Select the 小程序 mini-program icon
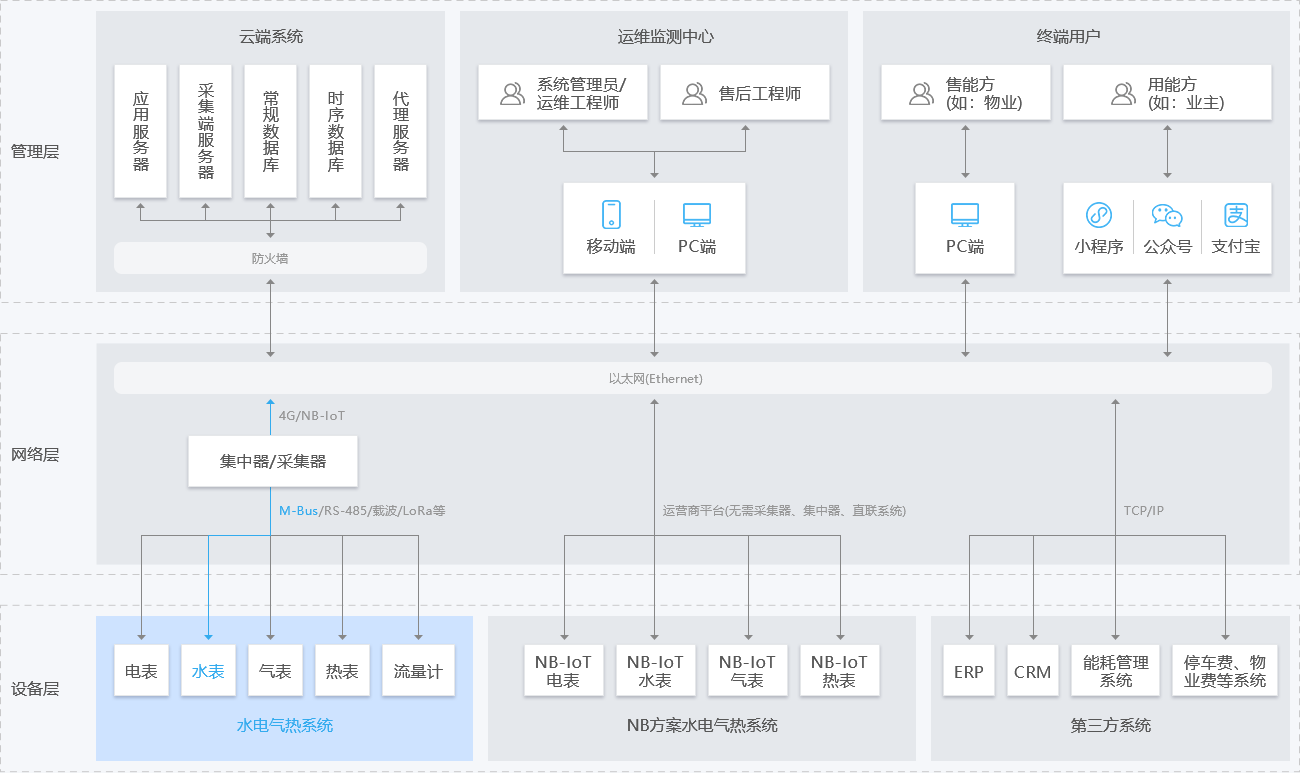 (x=1099, y=215)
